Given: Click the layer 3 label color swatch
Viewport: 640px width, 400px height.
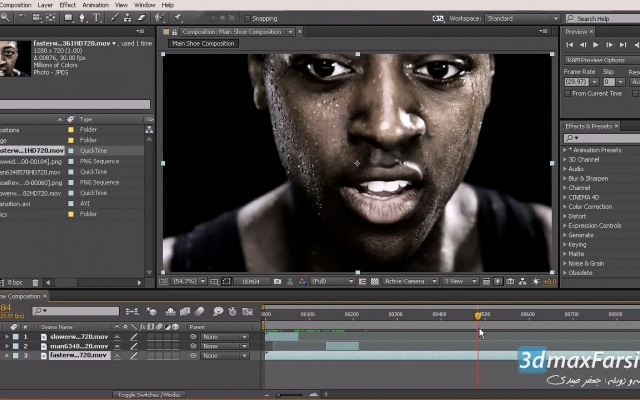Looking at the screenshot, I should pyautogui.click(x=16, y=356).
